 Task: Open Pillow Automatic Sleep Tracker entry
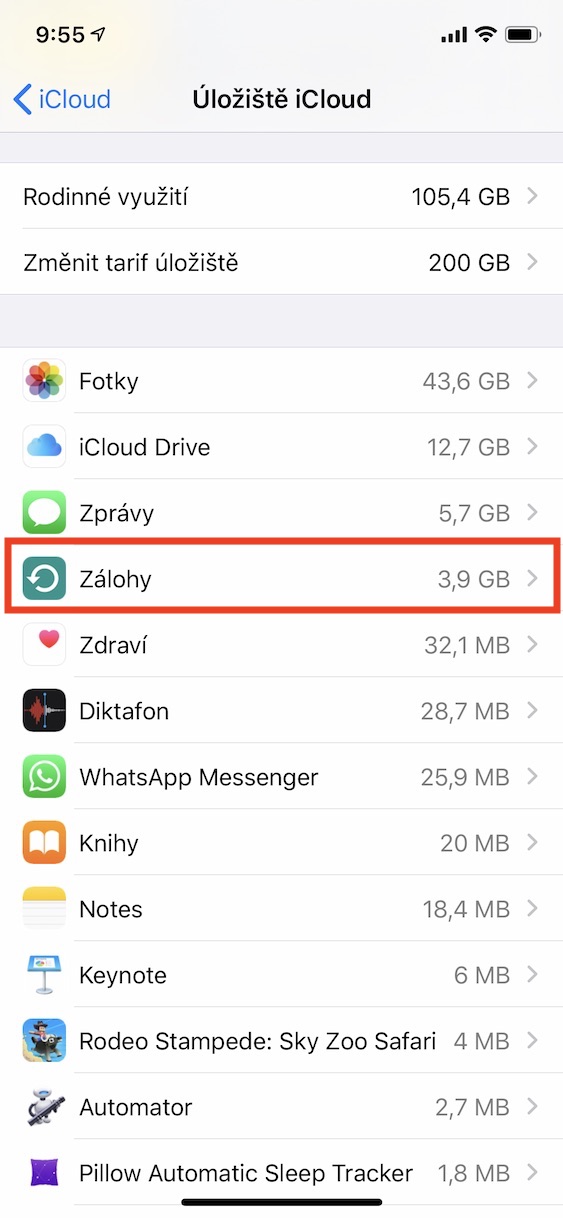(281, 1173)
